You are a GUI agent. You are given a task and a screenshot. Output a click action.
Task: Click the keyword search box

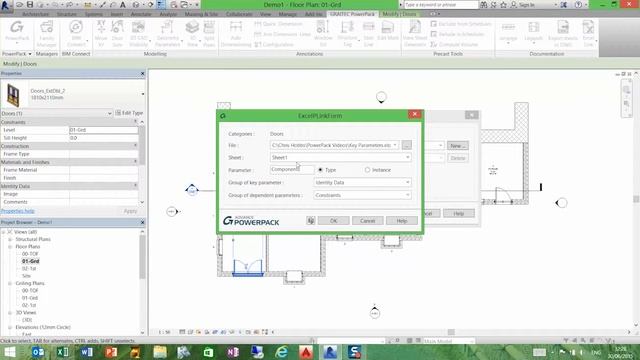[x=441, y=4]
